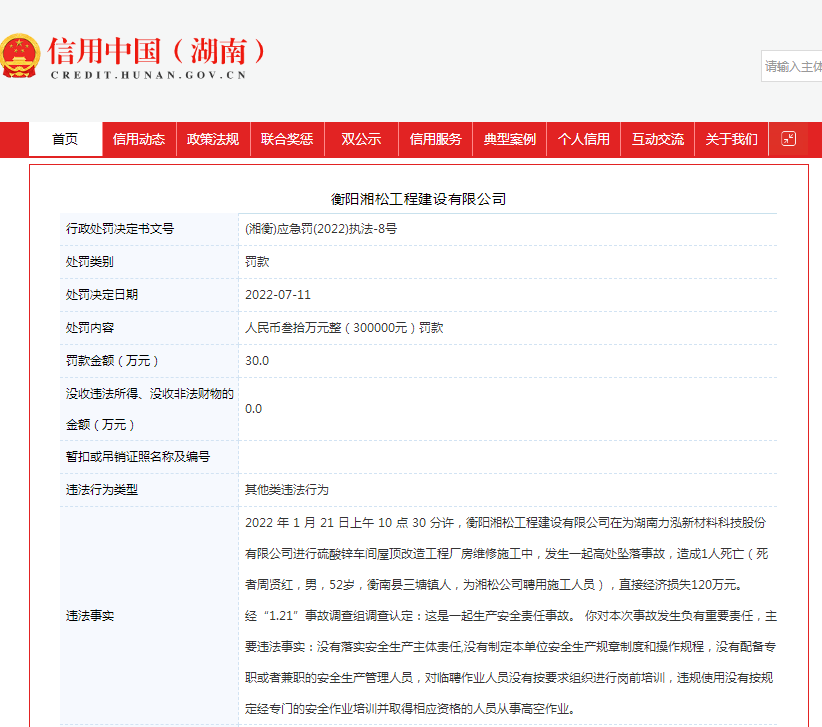Image resolution: width=822 pixels, height=727 pixels.
Task: Click the 人民币叁拾万元整 penalty content text
Action: [344, 327]
